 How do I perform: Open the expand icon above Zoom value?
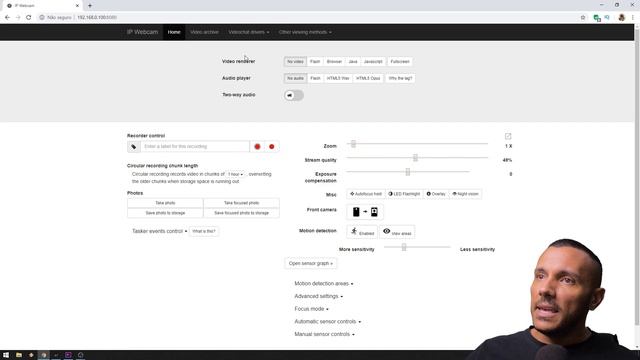pyautogui.click(x=508, y=136)
